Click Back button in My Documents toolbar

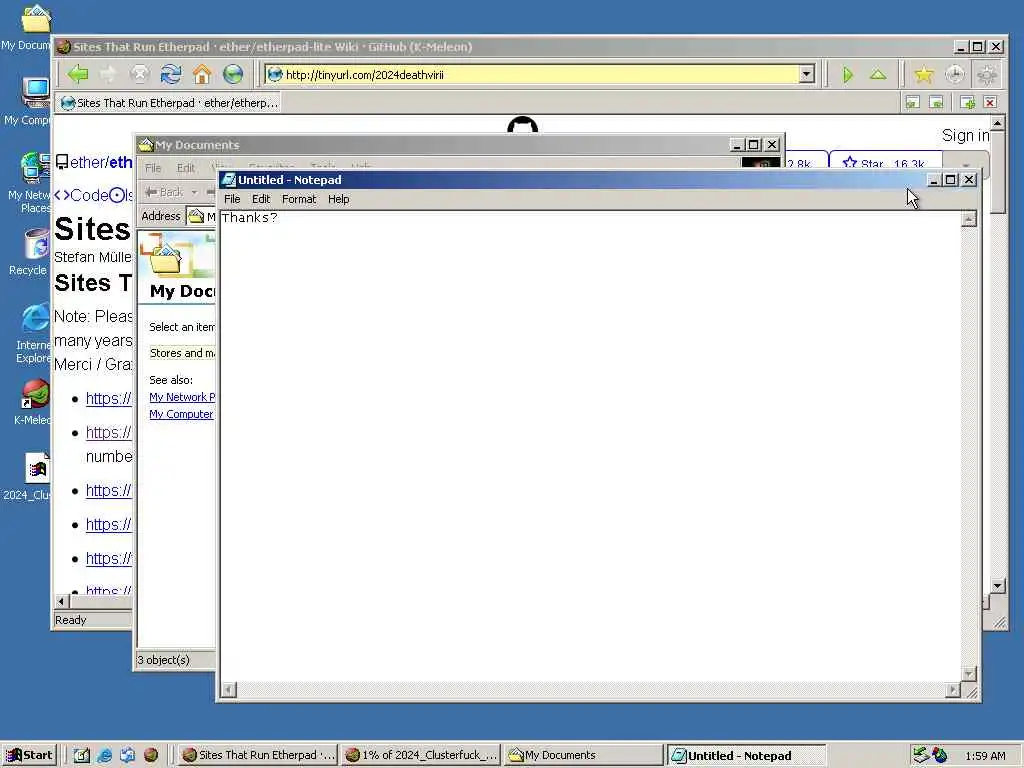coord(165,192)
